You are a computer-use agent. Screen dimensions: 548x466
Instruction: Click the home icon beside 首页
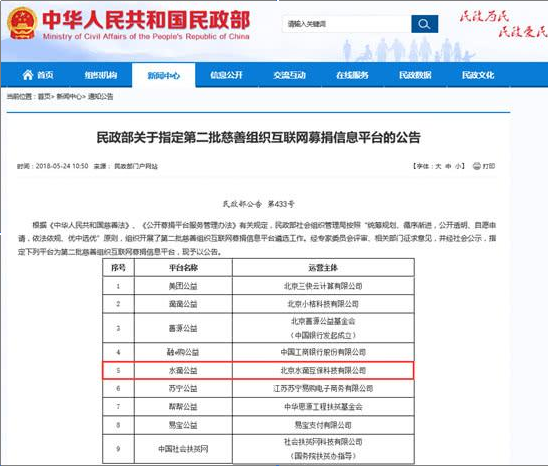tap(28, 74)
